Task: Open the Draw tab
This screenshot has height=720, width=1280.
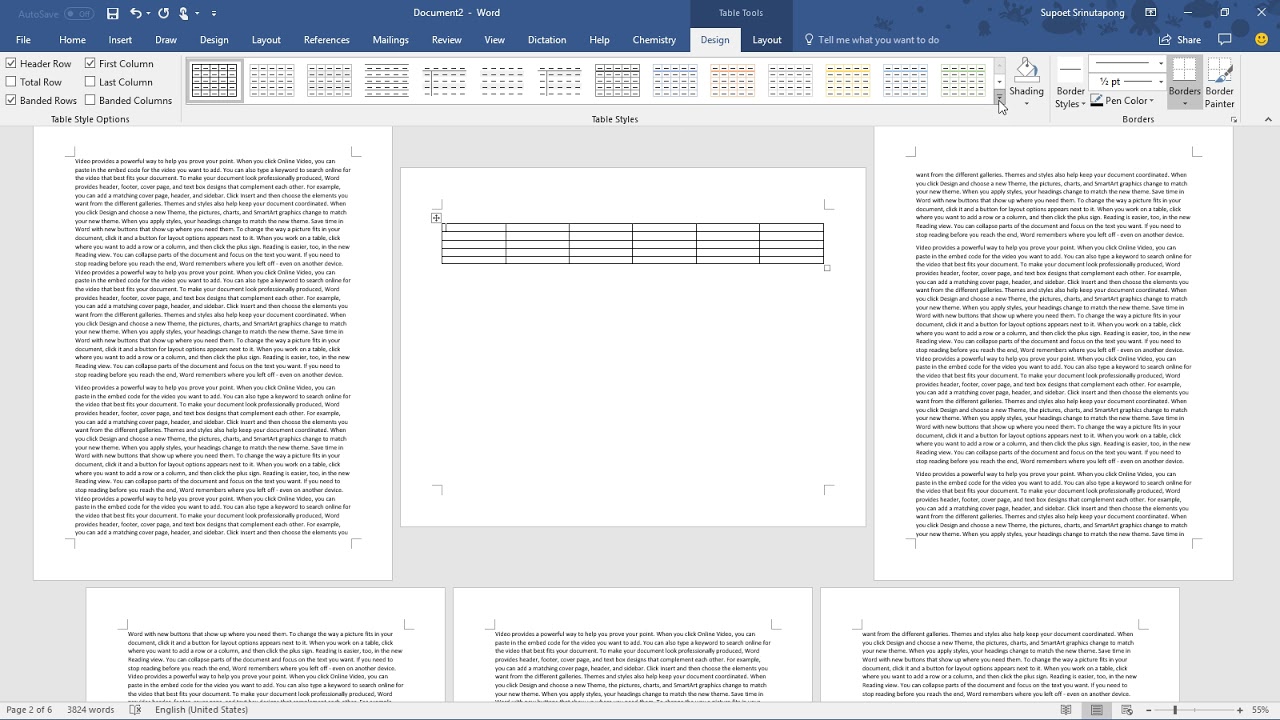Action: 166,40
